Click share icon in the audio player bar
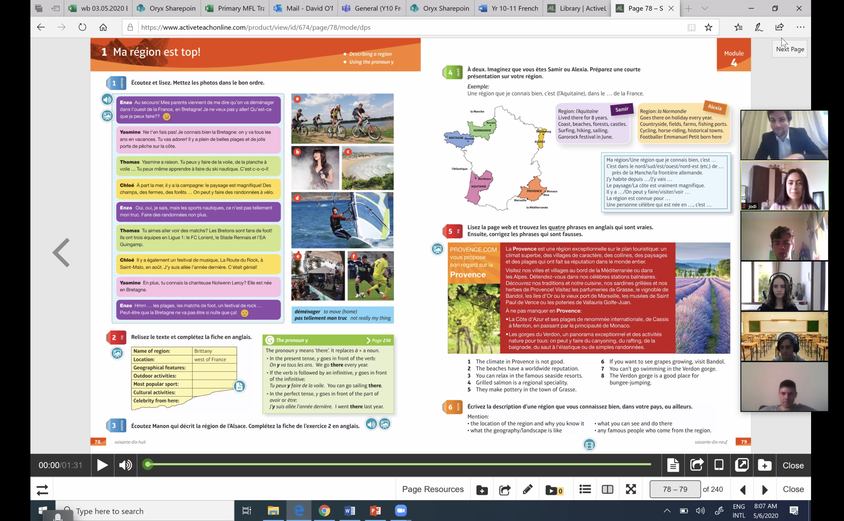 click(697, 464)
